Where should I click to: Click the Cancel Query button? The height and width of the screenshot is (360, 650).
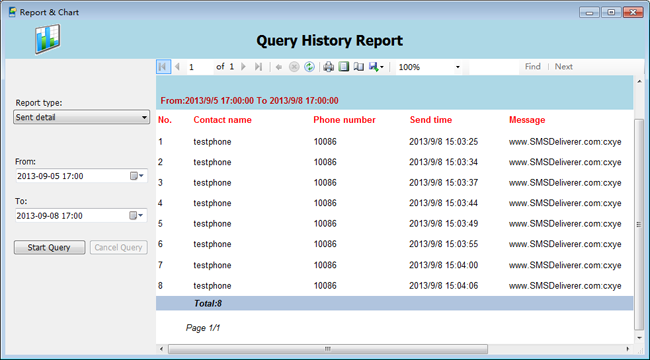tap(119, 248)
